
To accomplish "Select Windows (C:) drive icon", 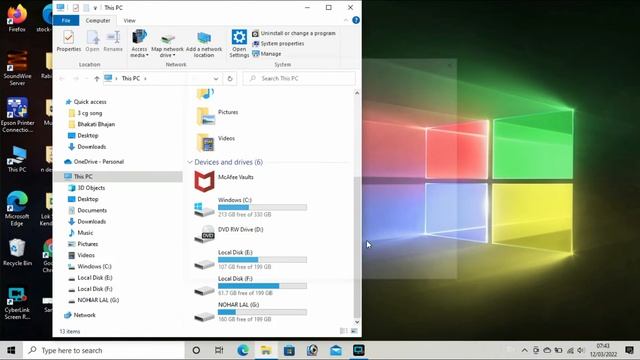I will point(204,209).
